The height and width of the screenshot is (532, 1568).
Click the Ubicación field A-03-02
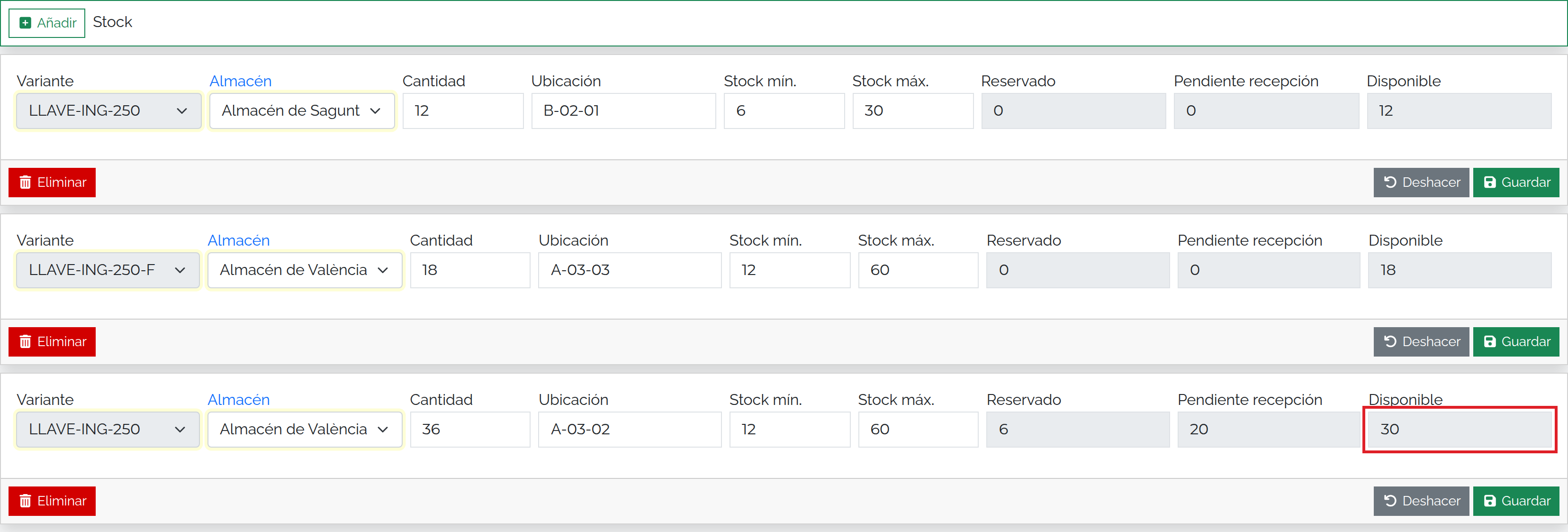630,430
